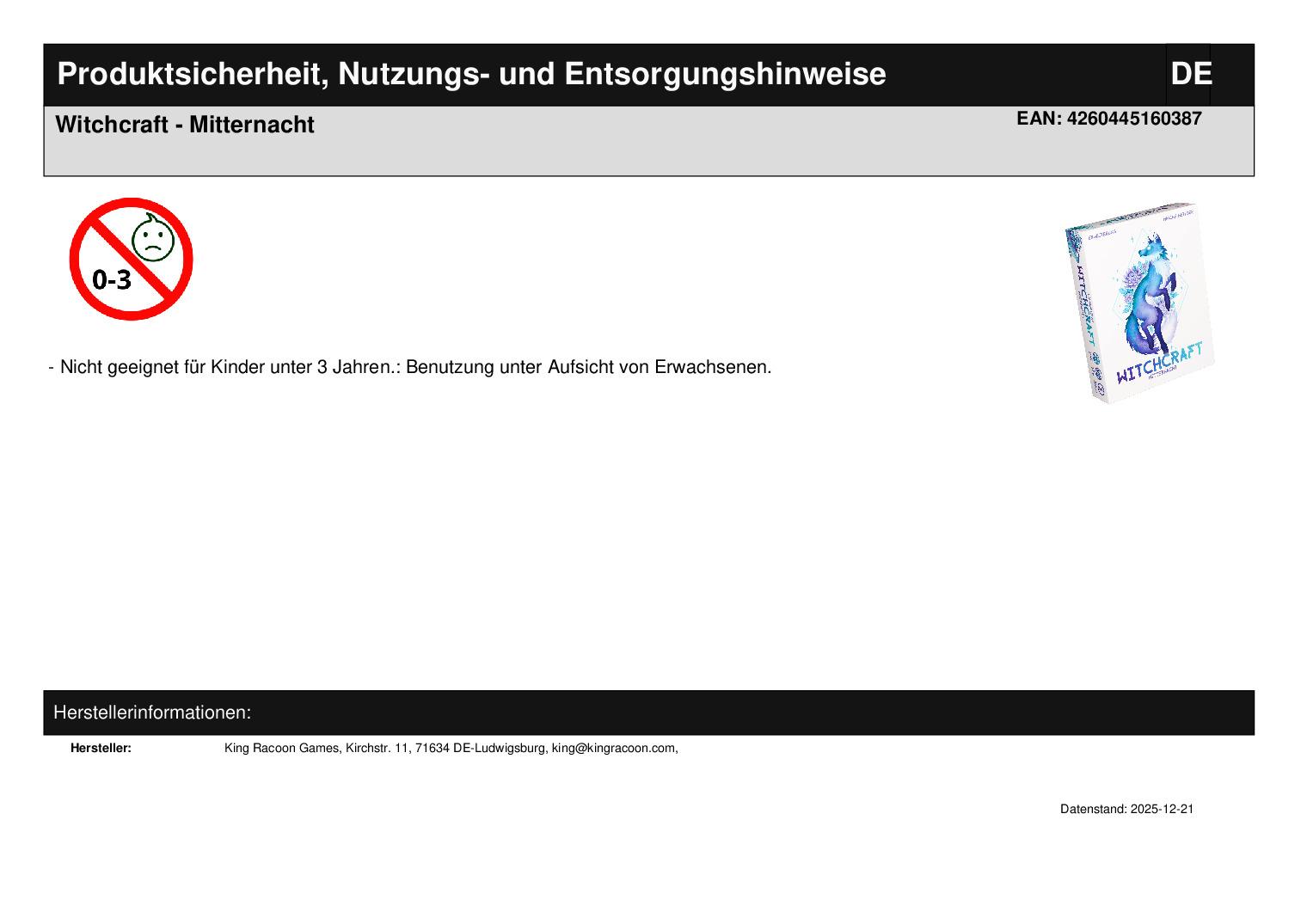Click the bold "Hersteller:" label
The width and height of the screenshot is (1307, 924).
[101, 748]
